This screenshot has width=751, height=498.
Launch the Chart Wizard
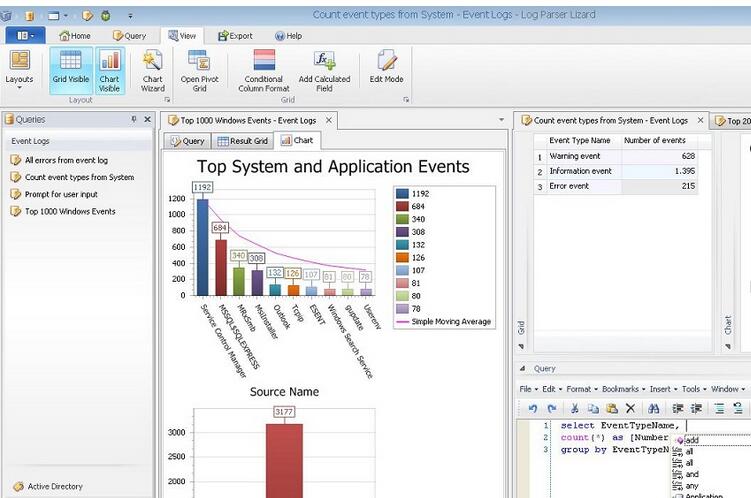[153, 70]
